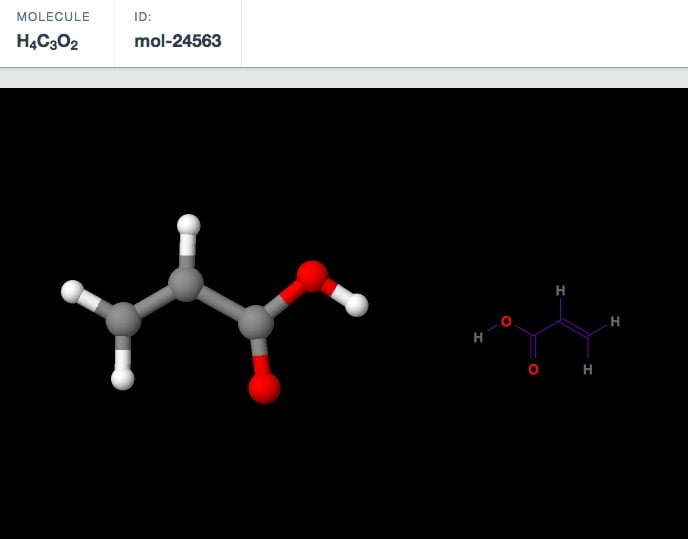Click the leftmost H label in 2D structure

pyautogui.click(x=478, y=338)
